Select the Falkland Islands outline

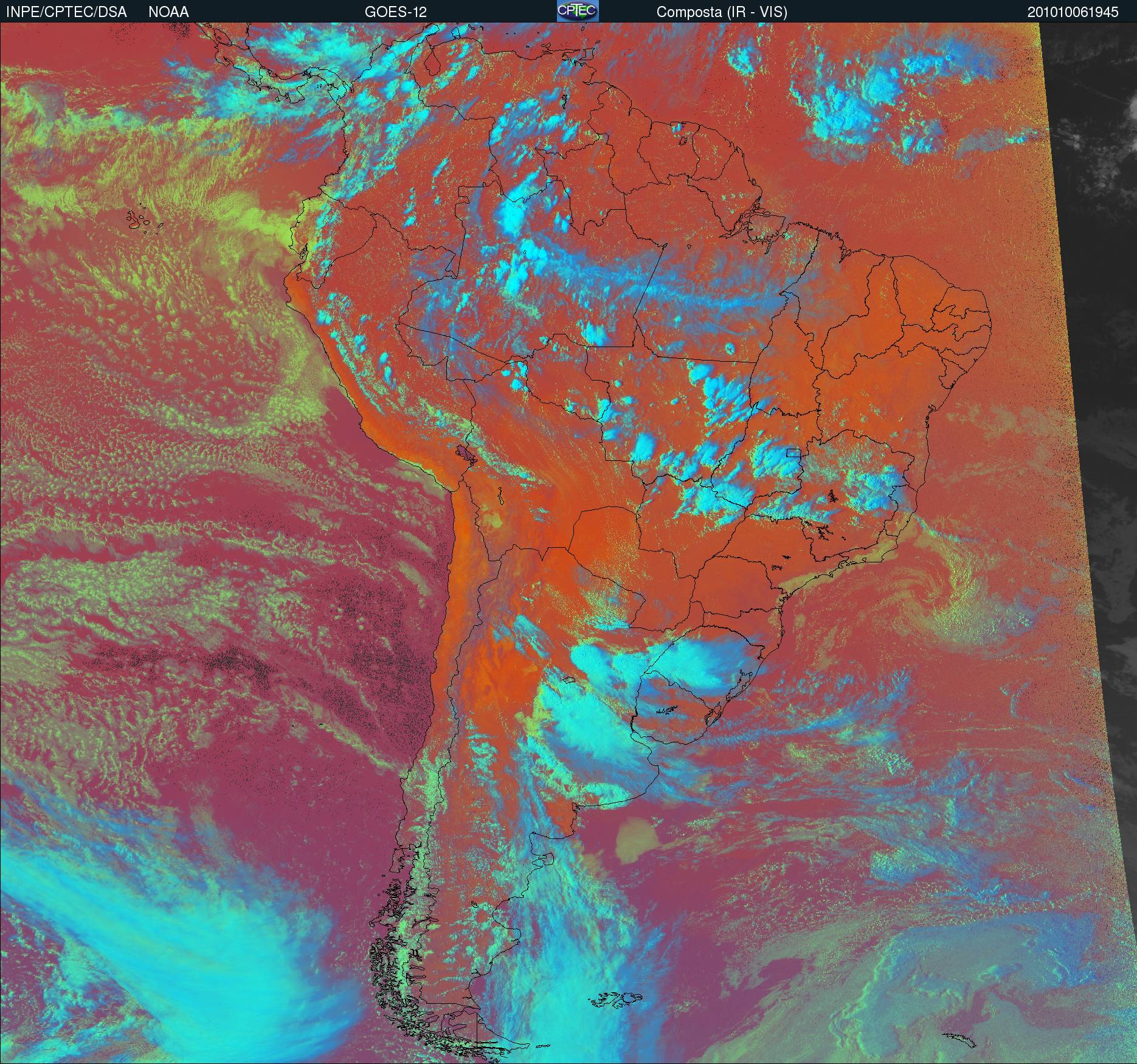point(617,999)
